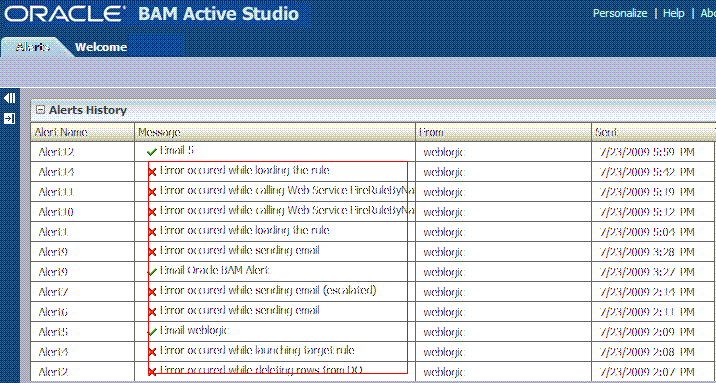Click 'Error occured while launching target rule' message

[x=257, y=350]
